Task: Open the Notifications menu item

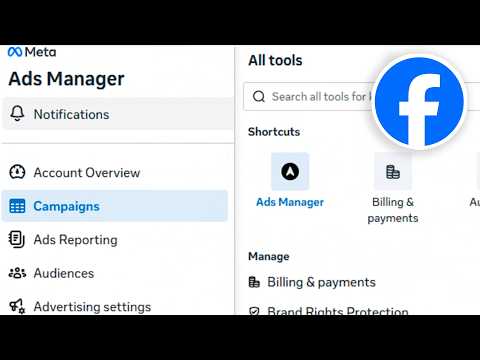Action: (117, 114)
